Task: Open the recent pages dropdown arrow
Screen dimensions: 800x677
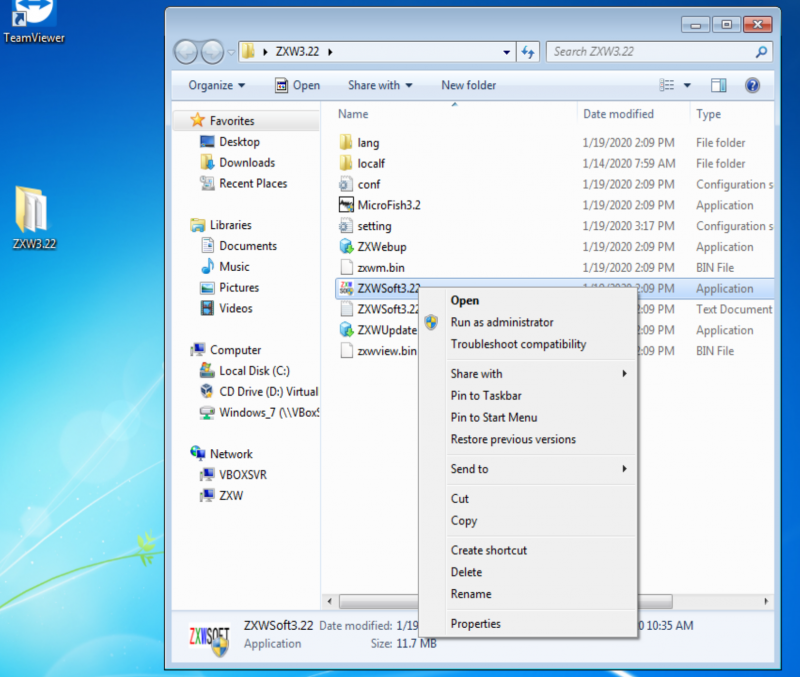Action: (x=231, y=52)
